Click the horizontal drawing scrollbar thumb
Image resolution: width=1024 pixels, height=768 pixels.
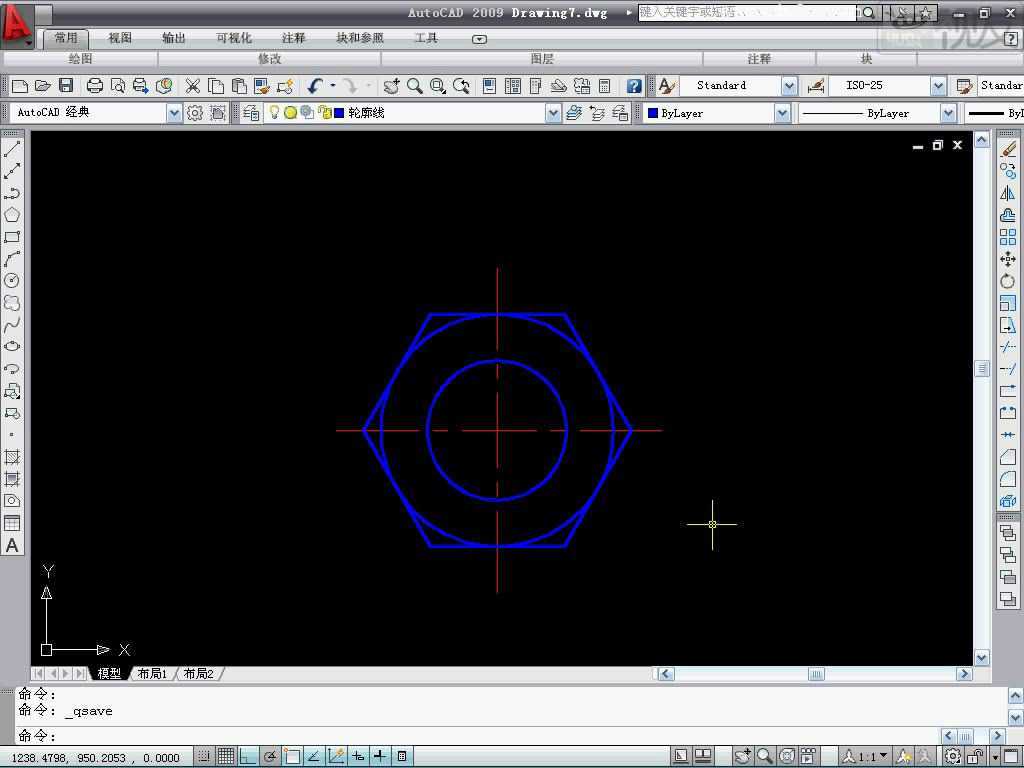coord(816,674)
